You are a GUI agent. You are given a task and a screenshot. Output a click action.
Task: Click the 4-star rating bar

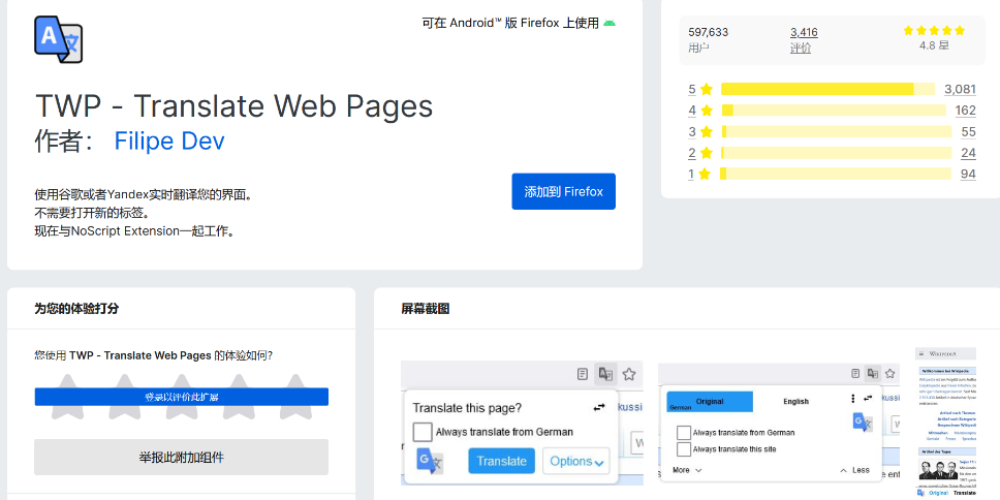click(x=834, y=110)
